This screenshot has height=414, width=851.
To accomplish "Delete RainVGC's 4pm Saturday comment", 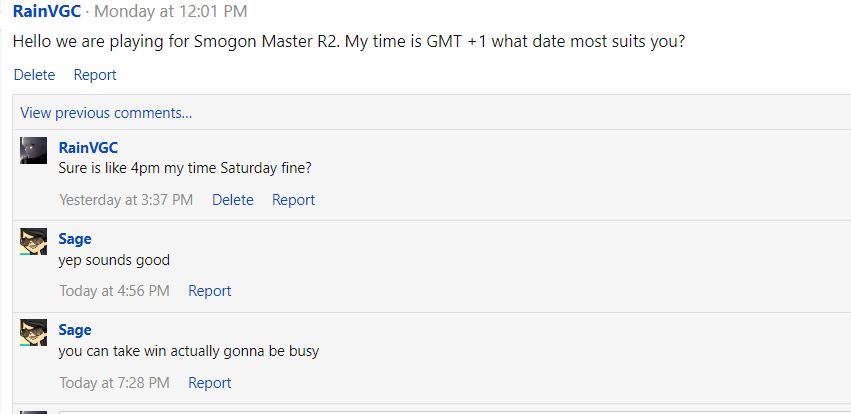I will point(233,200).
